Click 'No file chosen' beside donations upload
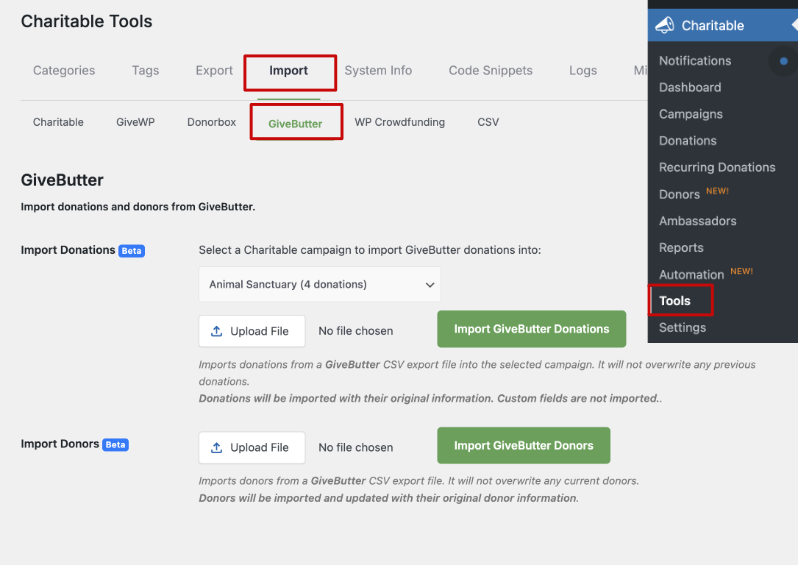 tap(356, 331)
